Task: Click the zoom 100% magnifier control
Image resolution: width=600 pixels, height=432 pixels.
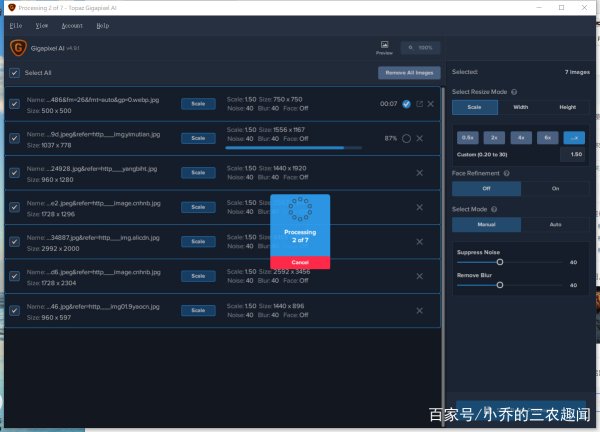Action: coord(420,47)
